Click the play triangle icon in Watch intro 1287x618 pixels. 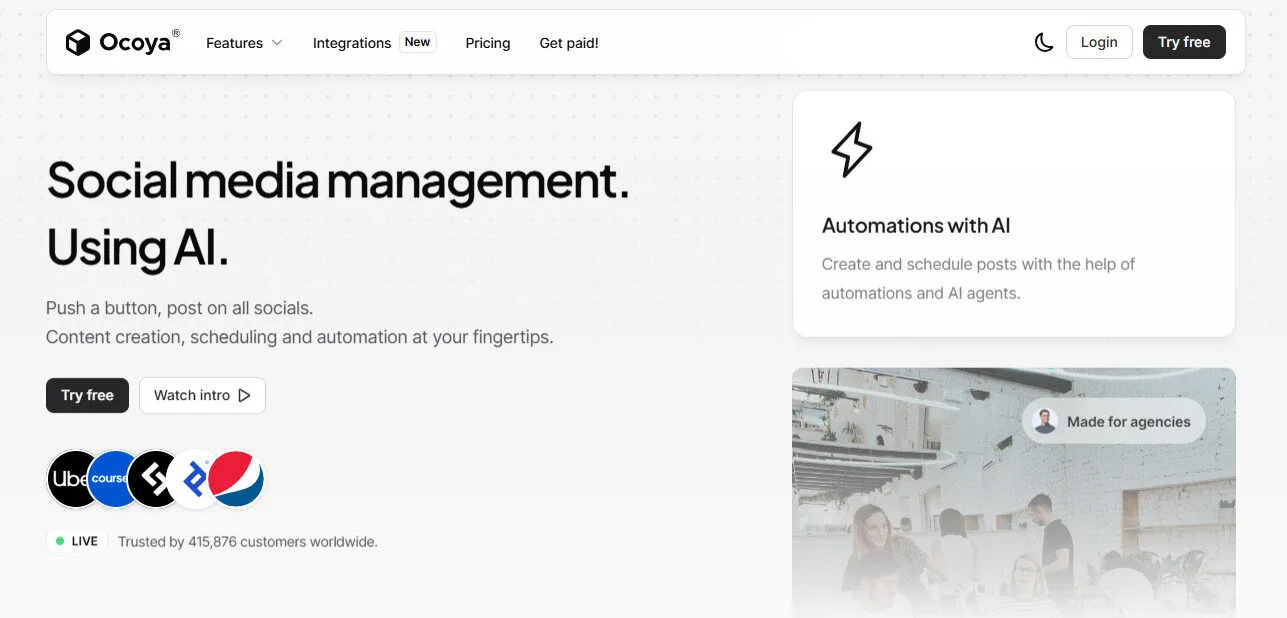[x=244, y=395]
